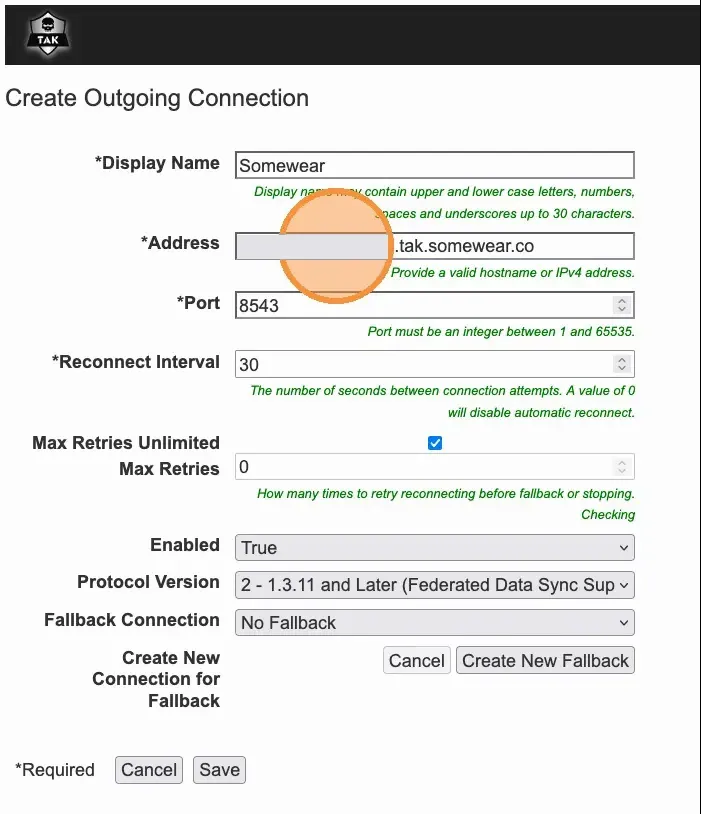Click the '*Address' label
This screenshot has width=701, height=814.
[180, 243]
